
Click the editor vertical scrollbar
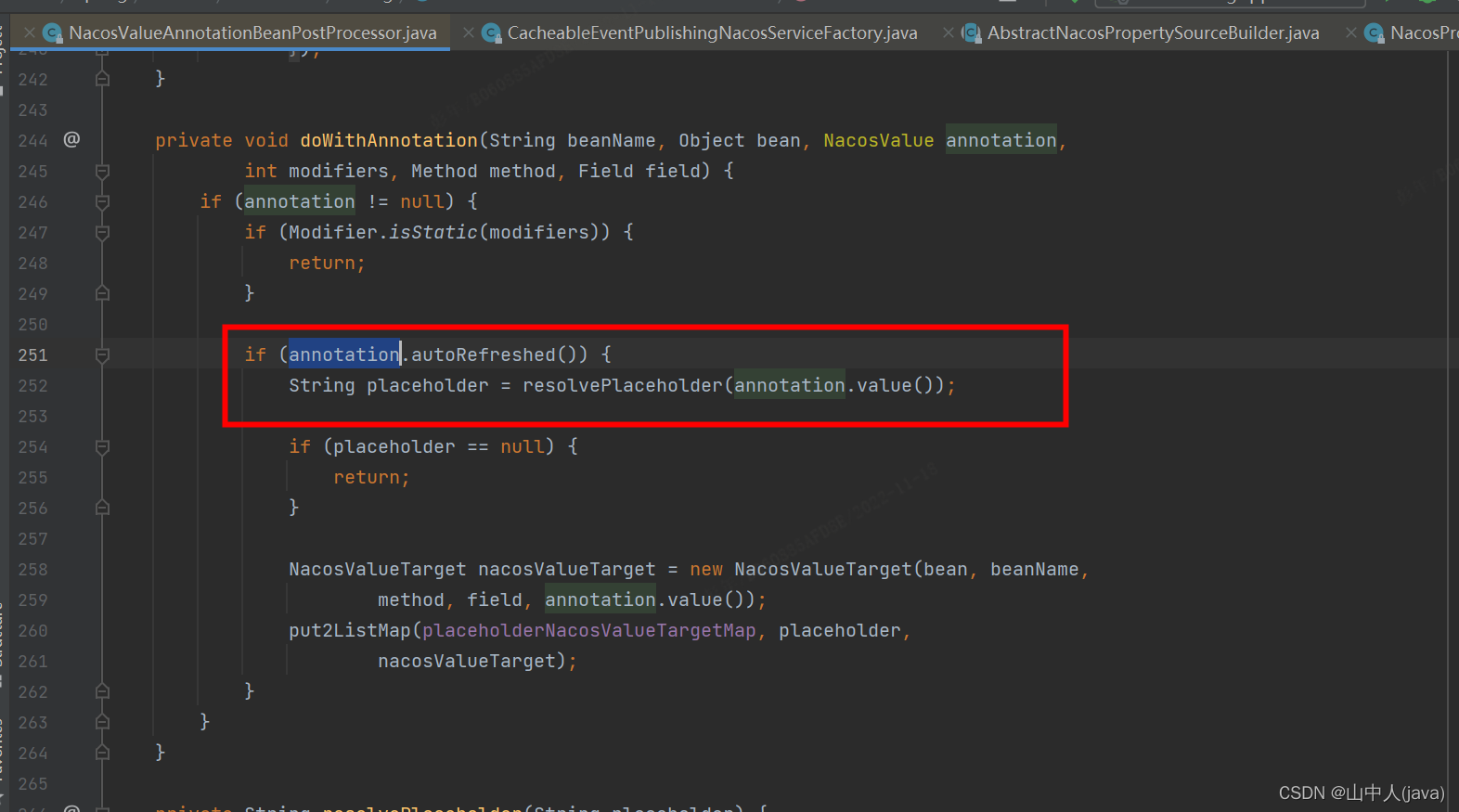click(x=1453, y=432)
